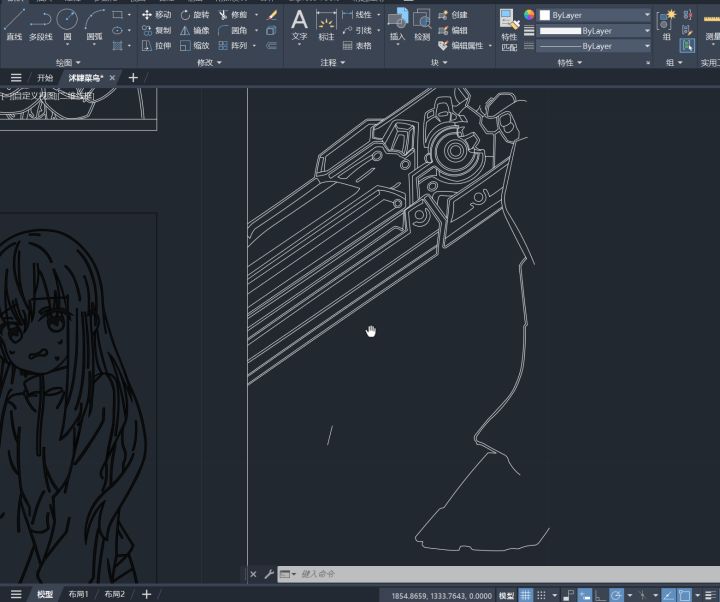Close the 沐肆菜鸟 drawing tab
The height and width of the screenshot is (602, 720).
112,78
